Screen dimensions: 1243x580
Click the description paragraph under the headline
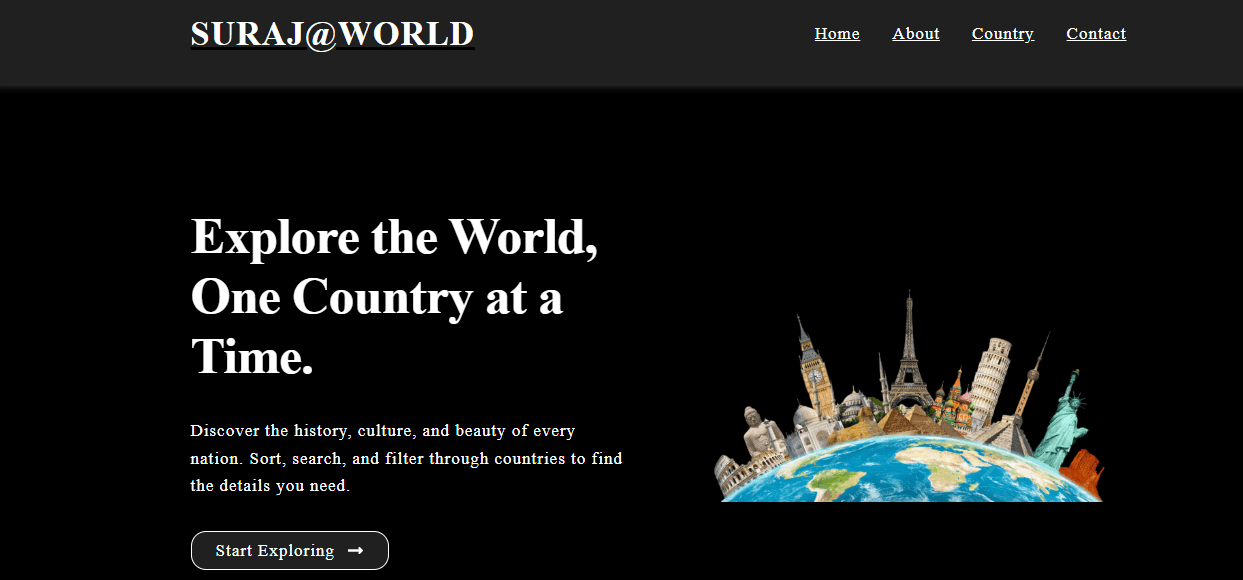coord(406,458)
